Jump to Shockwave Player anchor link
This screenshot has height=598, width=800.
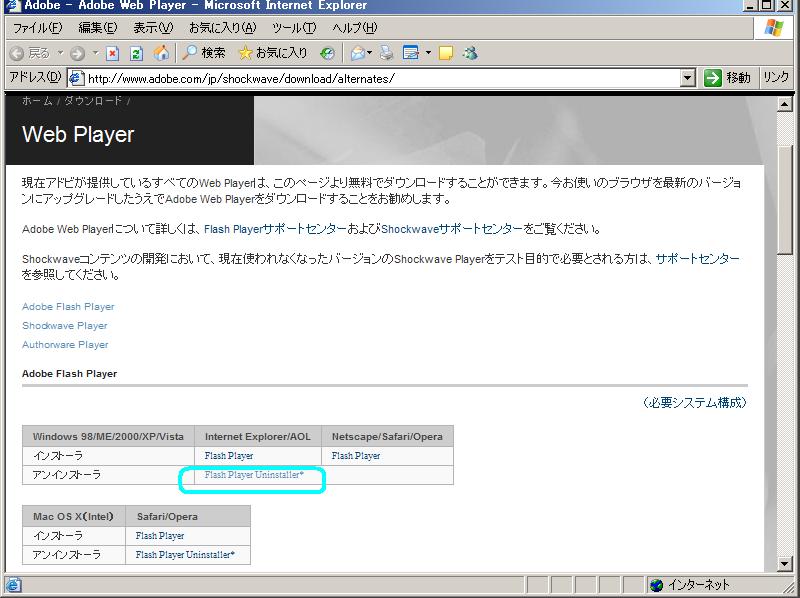[64, 326]
